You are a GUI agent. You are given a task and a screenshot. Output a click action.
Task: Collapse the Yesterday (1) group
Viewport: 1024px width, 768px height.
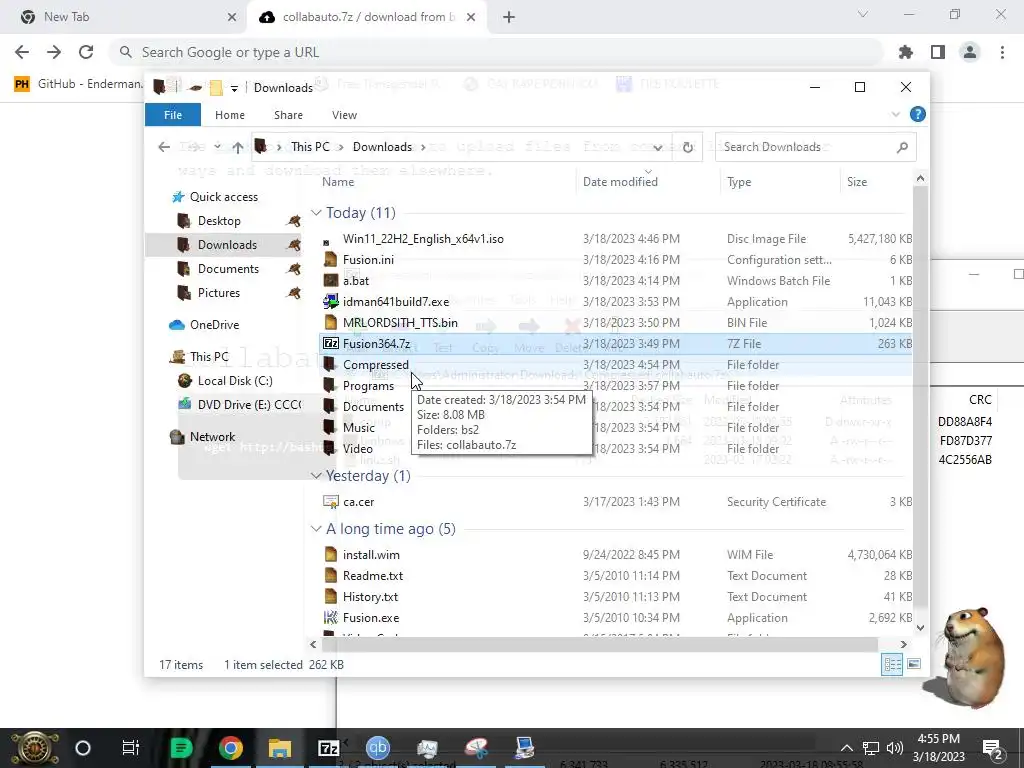pos(317,476)
